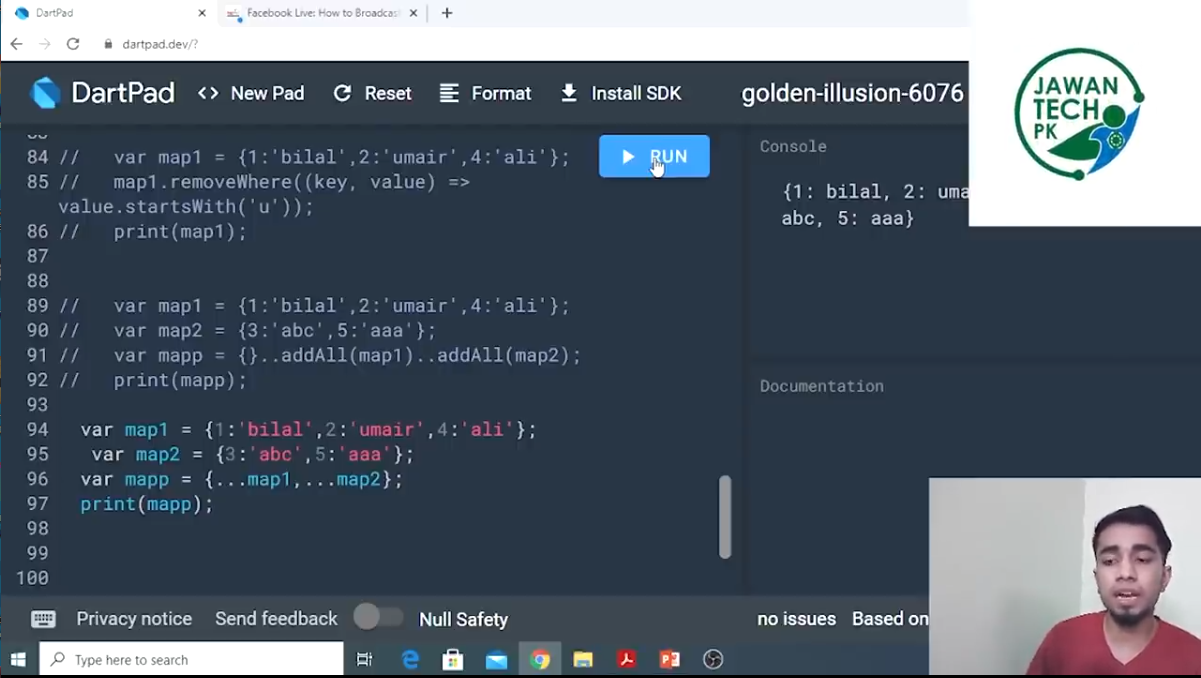Click the code editor vertical scrollbar
This screenshot has height=678, width=1201.
point(725,517)
